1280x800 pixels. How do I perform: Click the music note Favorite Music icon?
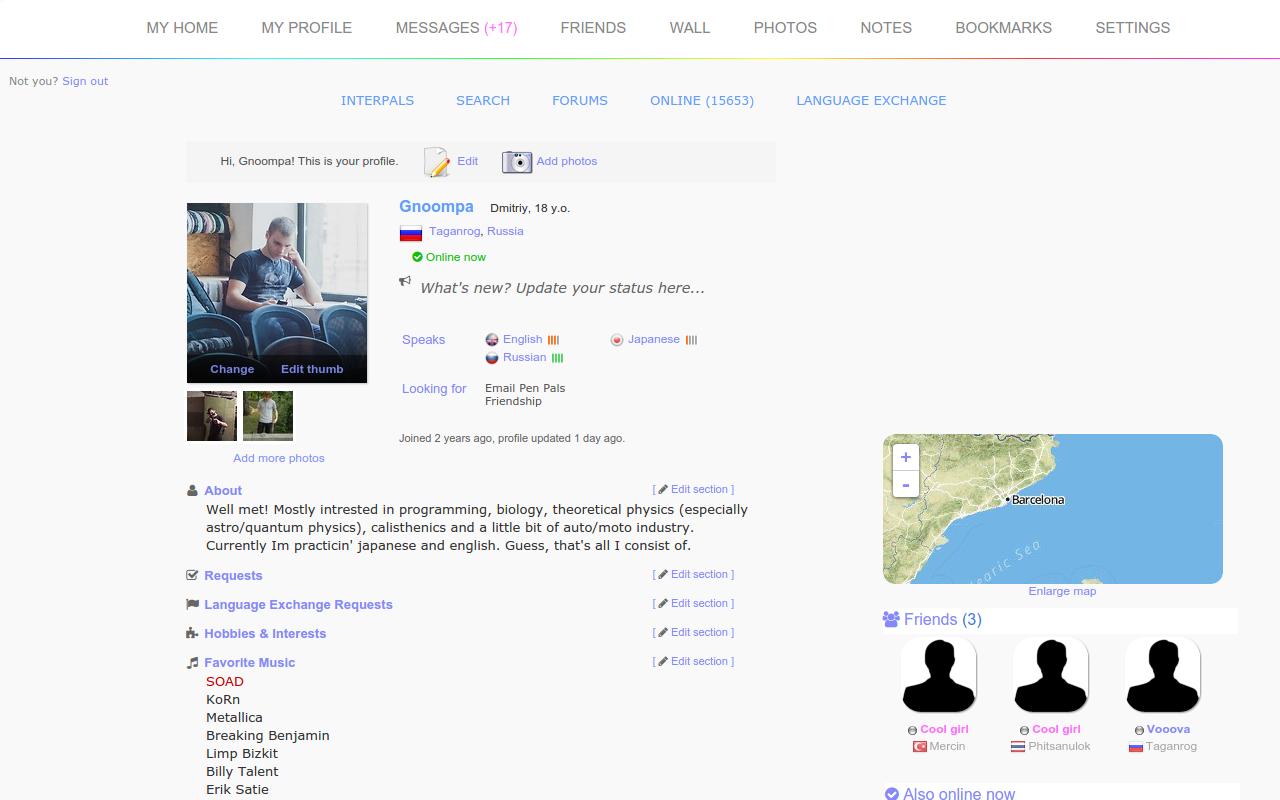pos(192,663)
